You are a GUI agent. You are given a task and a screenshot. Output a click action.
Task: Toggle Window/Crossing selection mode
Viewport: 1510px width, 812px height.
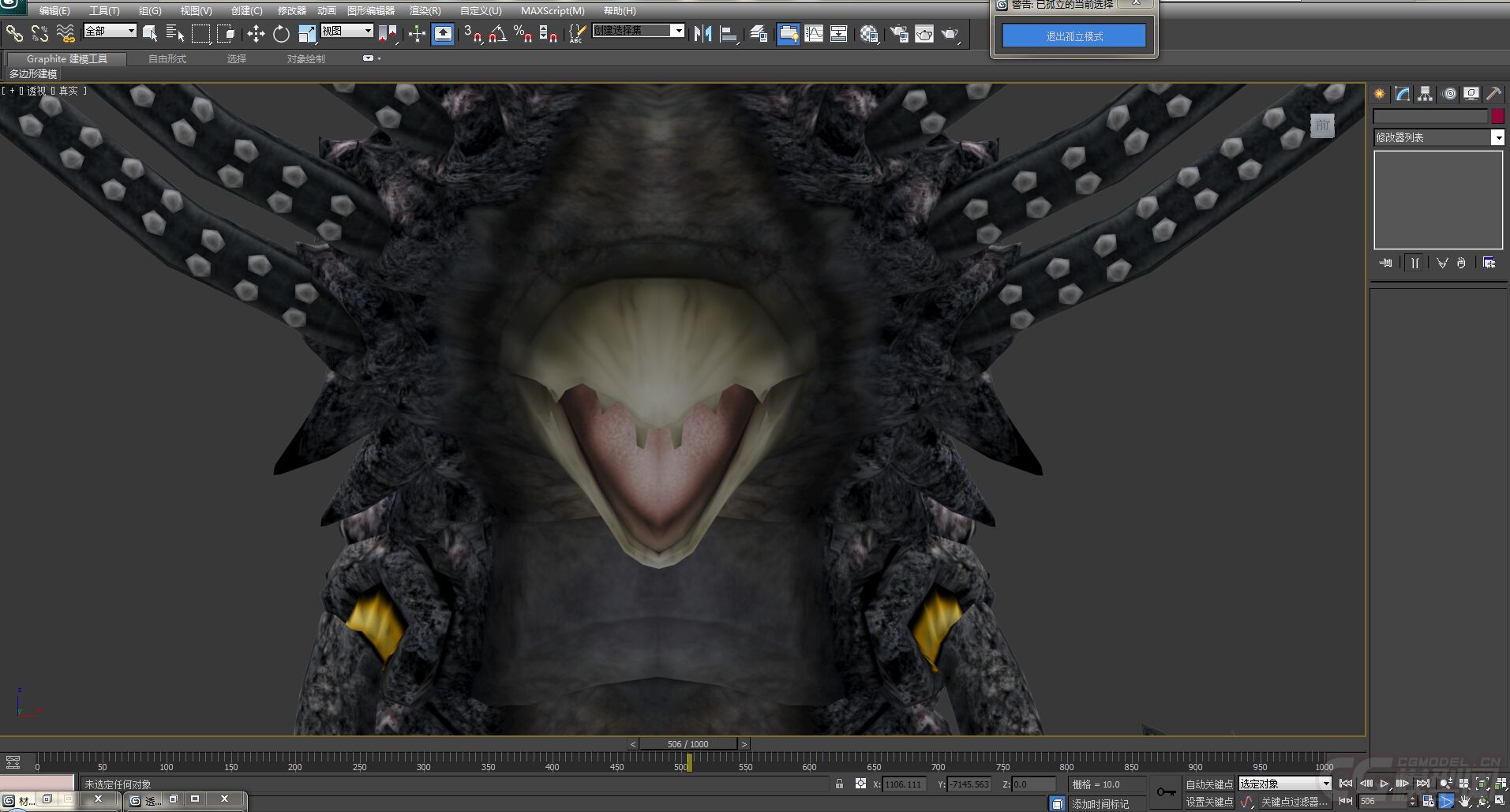point(226,33)
